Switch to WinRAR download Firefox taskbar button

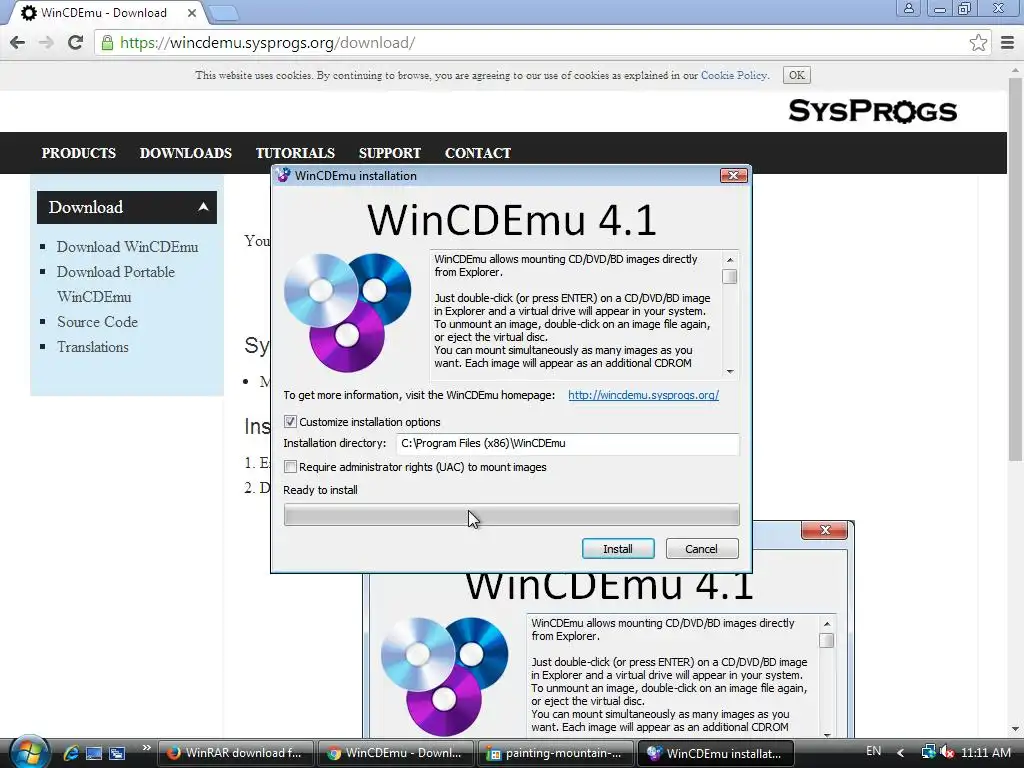tap(236, 753)
